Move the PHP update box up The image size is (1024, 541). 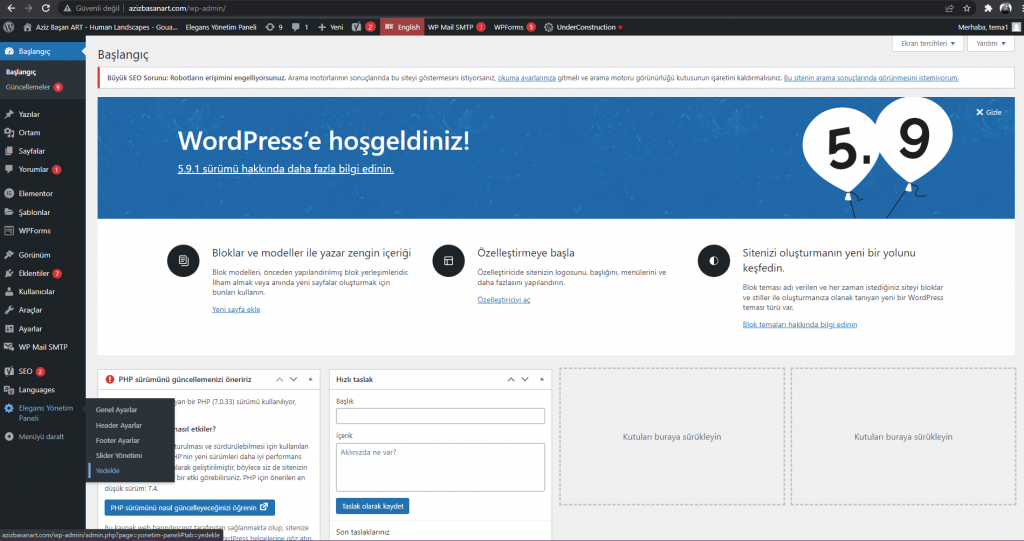pyautogui.click(x=280, y=379)
